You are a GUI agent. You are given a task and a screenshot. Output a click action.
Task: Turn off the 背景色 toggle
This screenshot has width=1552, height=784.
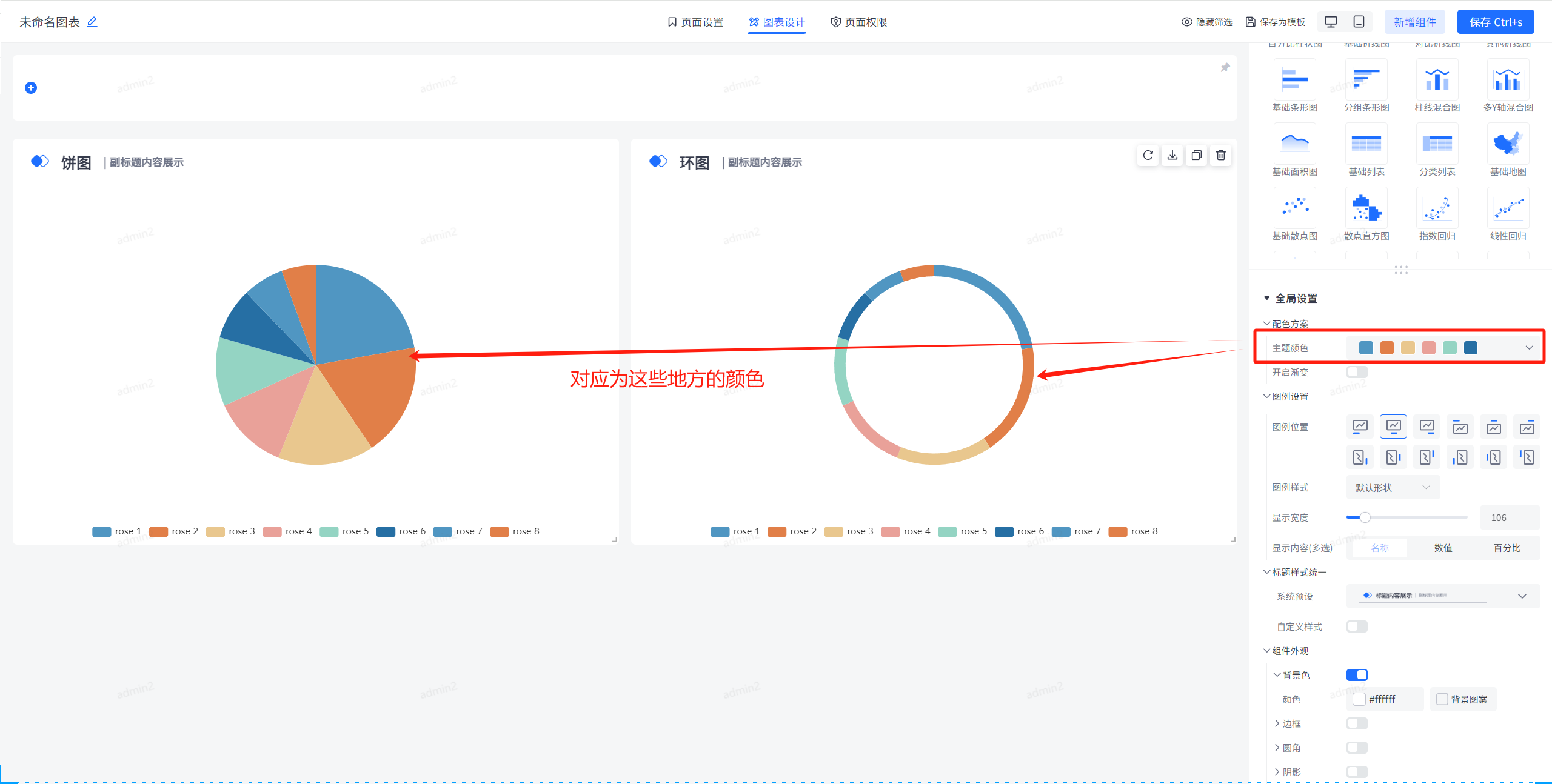[1357, 675]
